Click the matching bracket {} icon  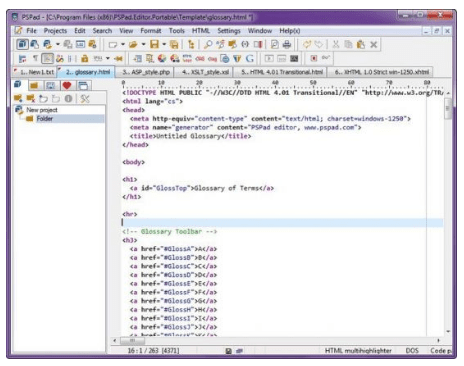(245, 44)
